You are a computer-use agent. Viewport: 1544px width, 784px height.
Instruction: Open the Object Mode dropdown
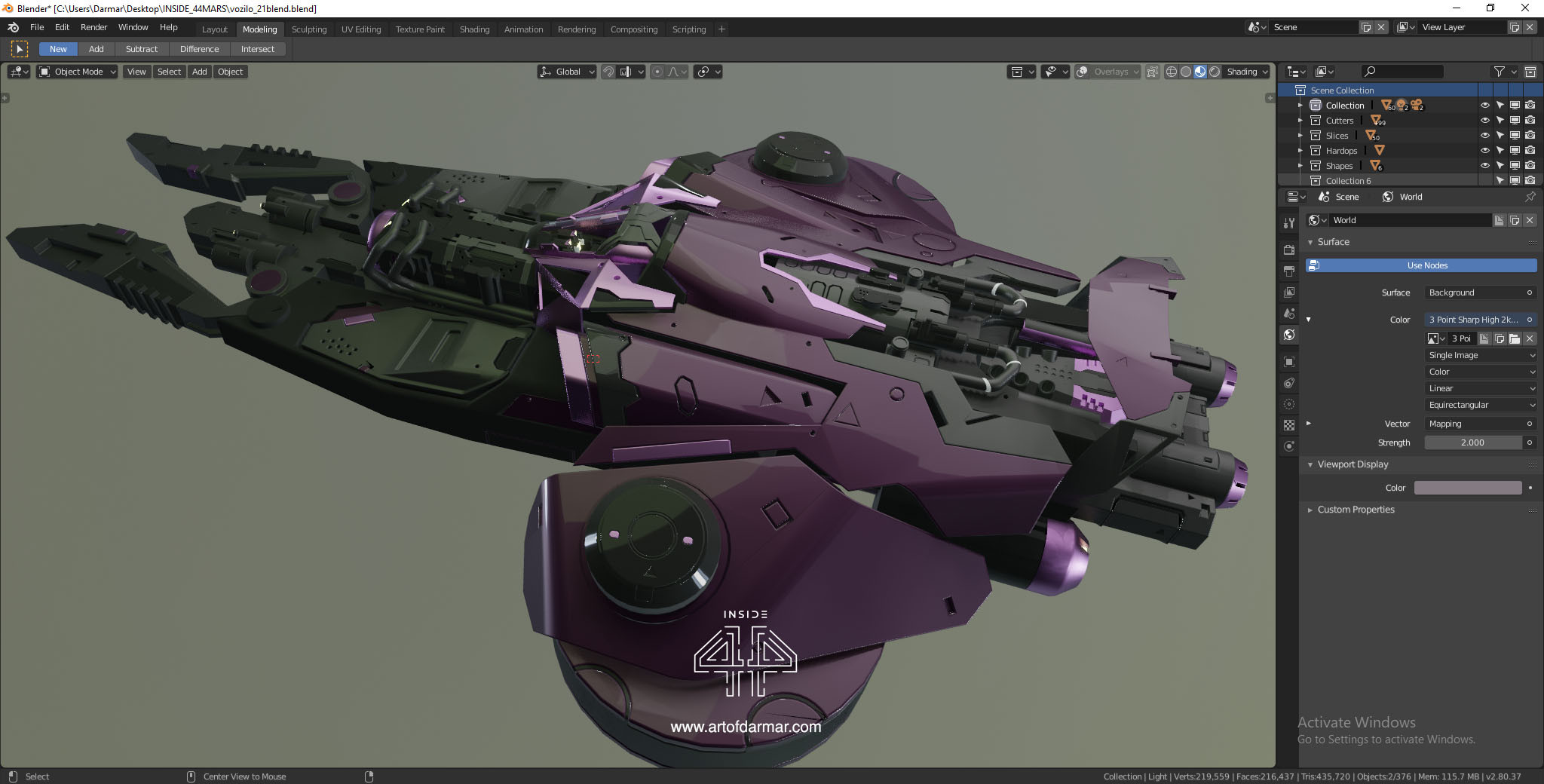pos(78,72)
